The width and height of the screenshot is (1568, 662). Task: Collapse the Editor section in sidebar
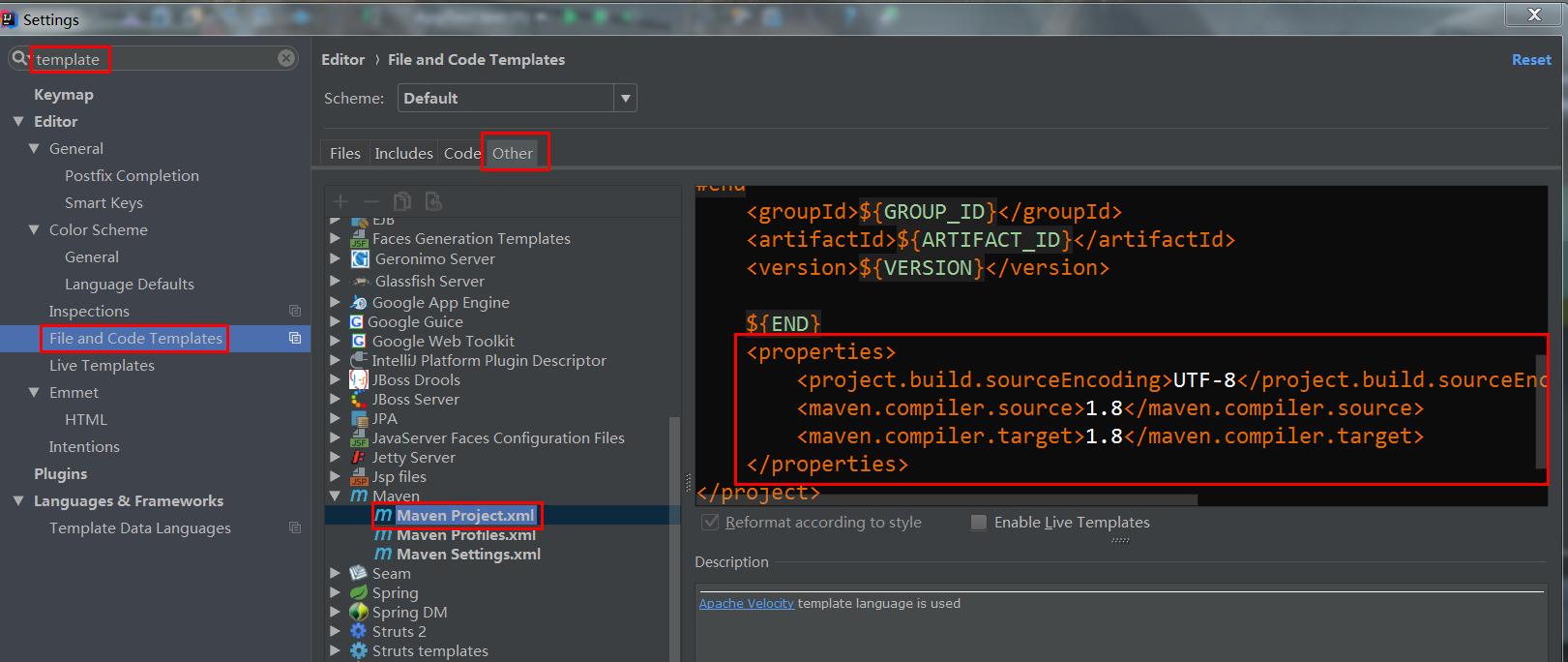18,121
